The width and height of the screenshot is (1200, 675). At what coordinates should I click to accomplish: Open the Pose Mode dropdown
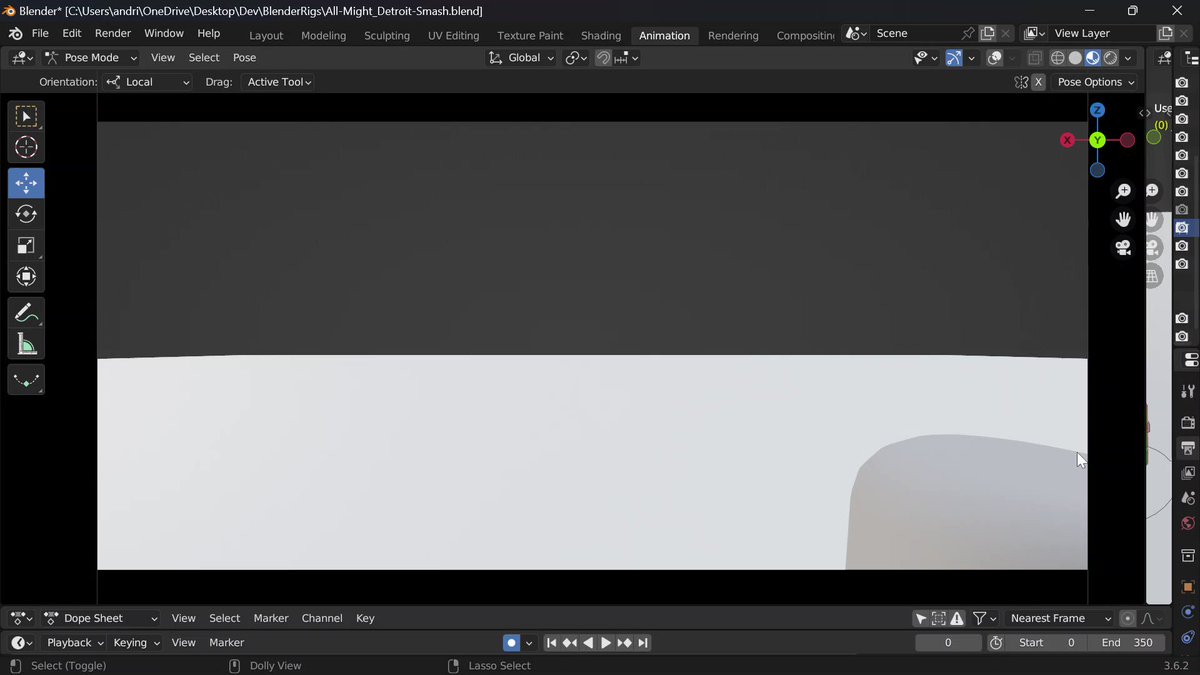click(x=90, y=58)
